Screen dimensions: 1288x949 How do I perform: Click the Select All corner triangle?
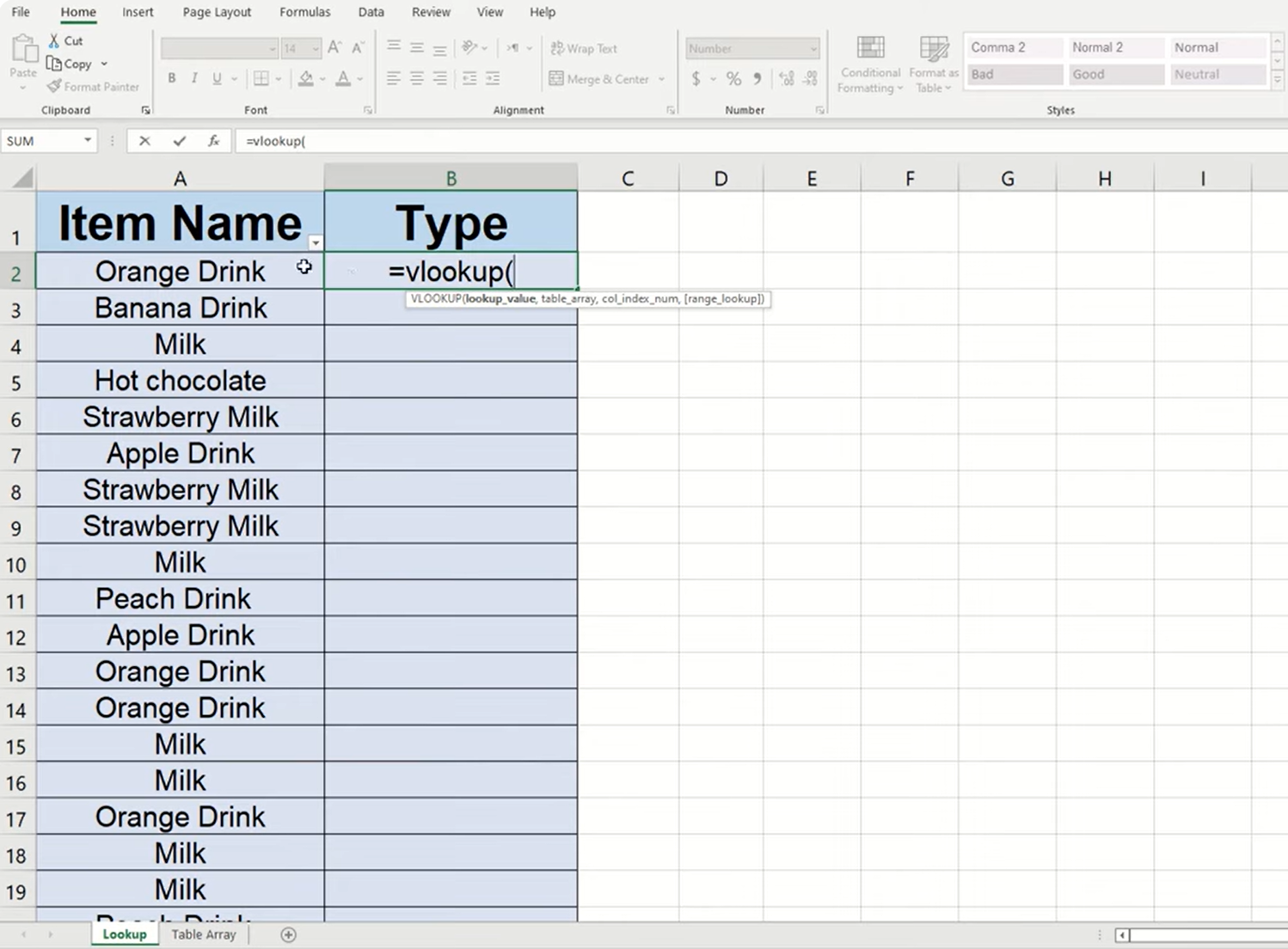[x=22, y=178]
